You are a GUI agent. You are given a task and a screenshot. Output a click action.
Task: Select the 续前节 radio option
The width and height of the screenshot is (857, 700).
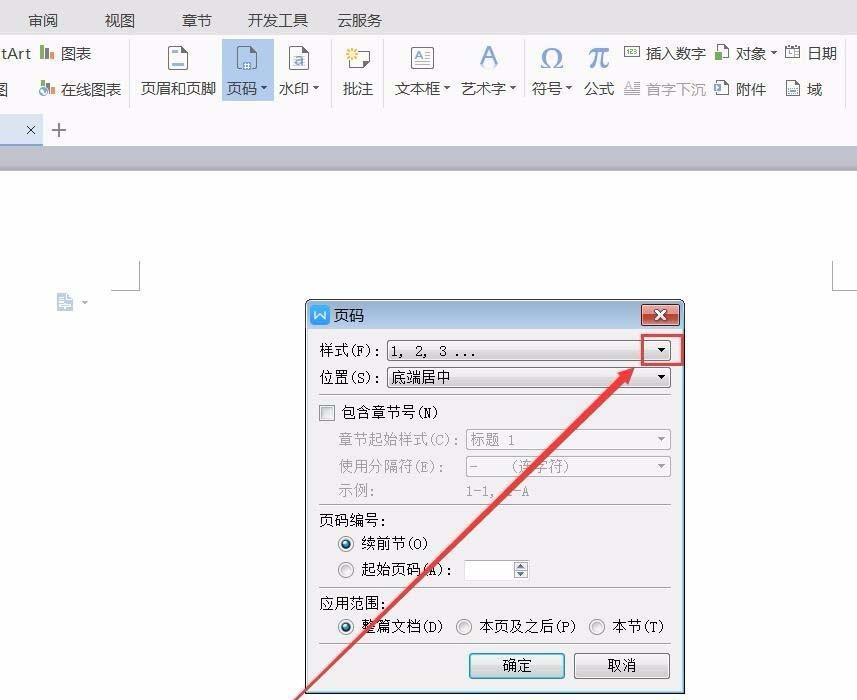pyautogui.click(x=346, y=544)
